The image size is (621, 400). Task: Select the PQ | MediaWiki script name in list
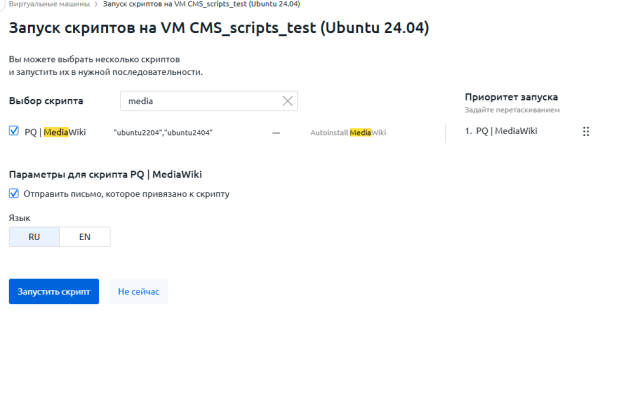point(55,131)
